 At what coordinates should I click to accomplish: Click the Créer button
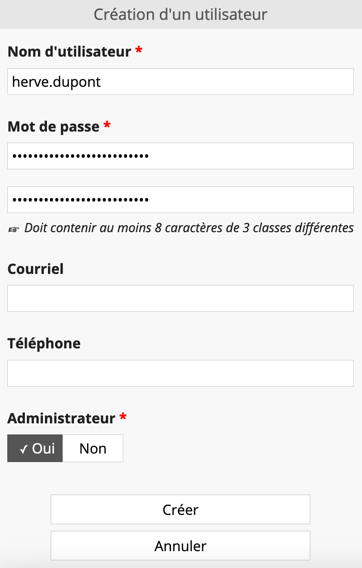pos(180,509)
